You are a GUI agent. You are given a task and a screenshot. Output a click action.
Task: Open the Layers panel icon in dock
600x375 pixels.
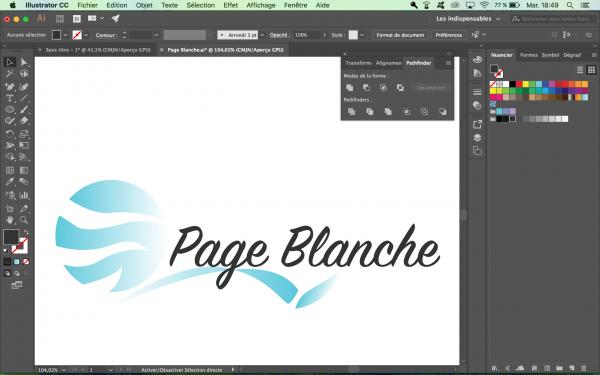pyautogui.click(x=477, y=138)
